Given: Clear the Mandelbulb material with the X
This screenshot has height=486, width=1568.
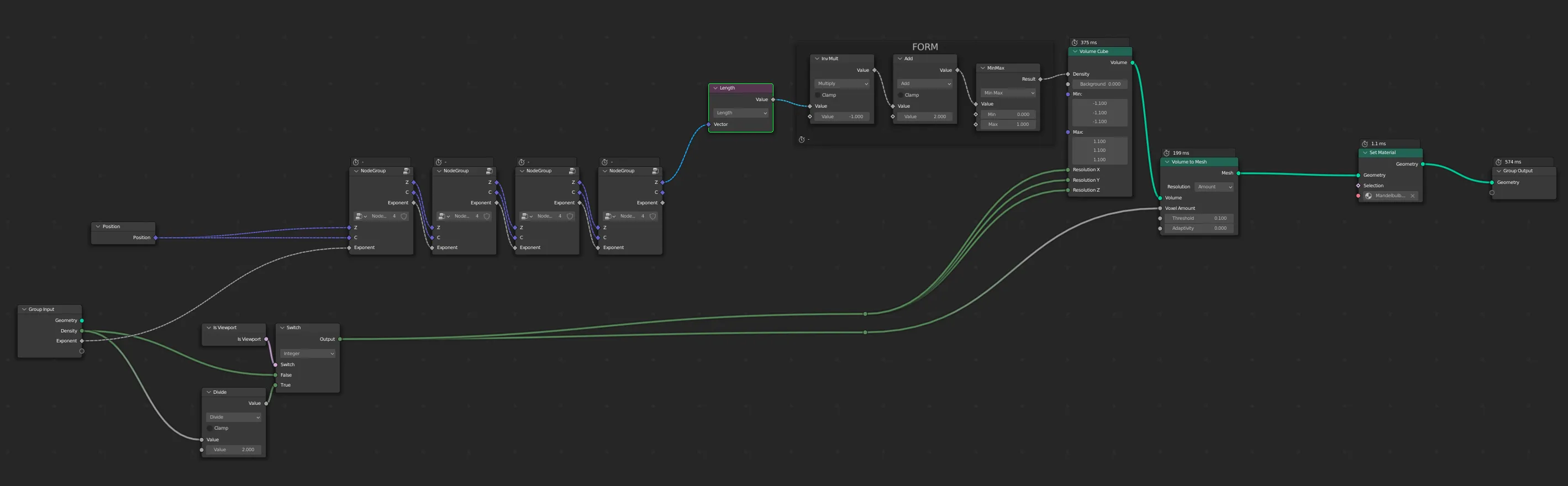Looking at the screenshot, I should point(1412,196).
